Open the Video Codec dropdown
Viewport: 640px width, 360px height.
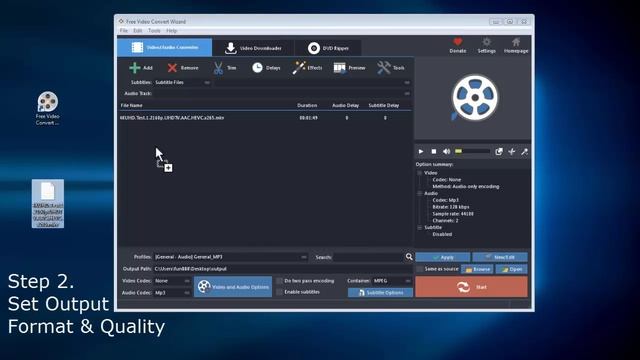[172, 281]
